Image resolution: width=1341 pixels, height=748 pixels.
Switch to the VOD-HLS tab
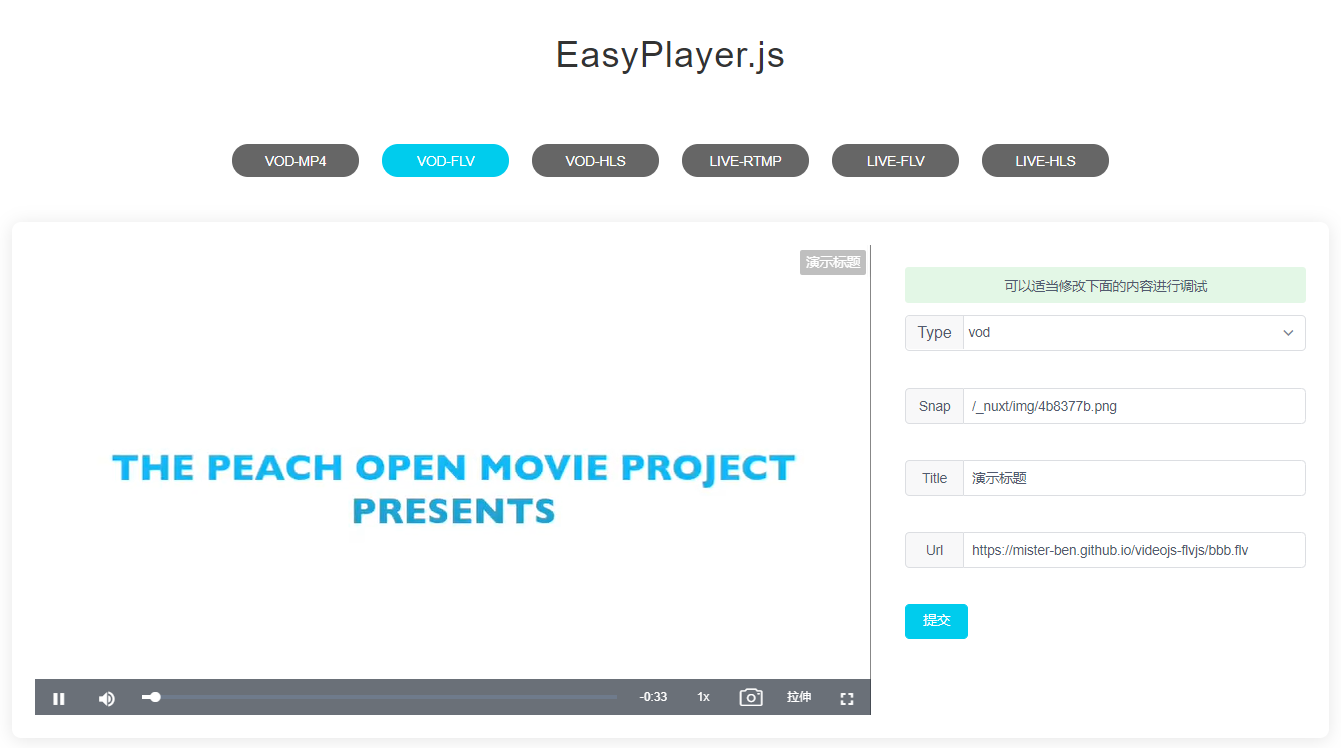point(595,161)
